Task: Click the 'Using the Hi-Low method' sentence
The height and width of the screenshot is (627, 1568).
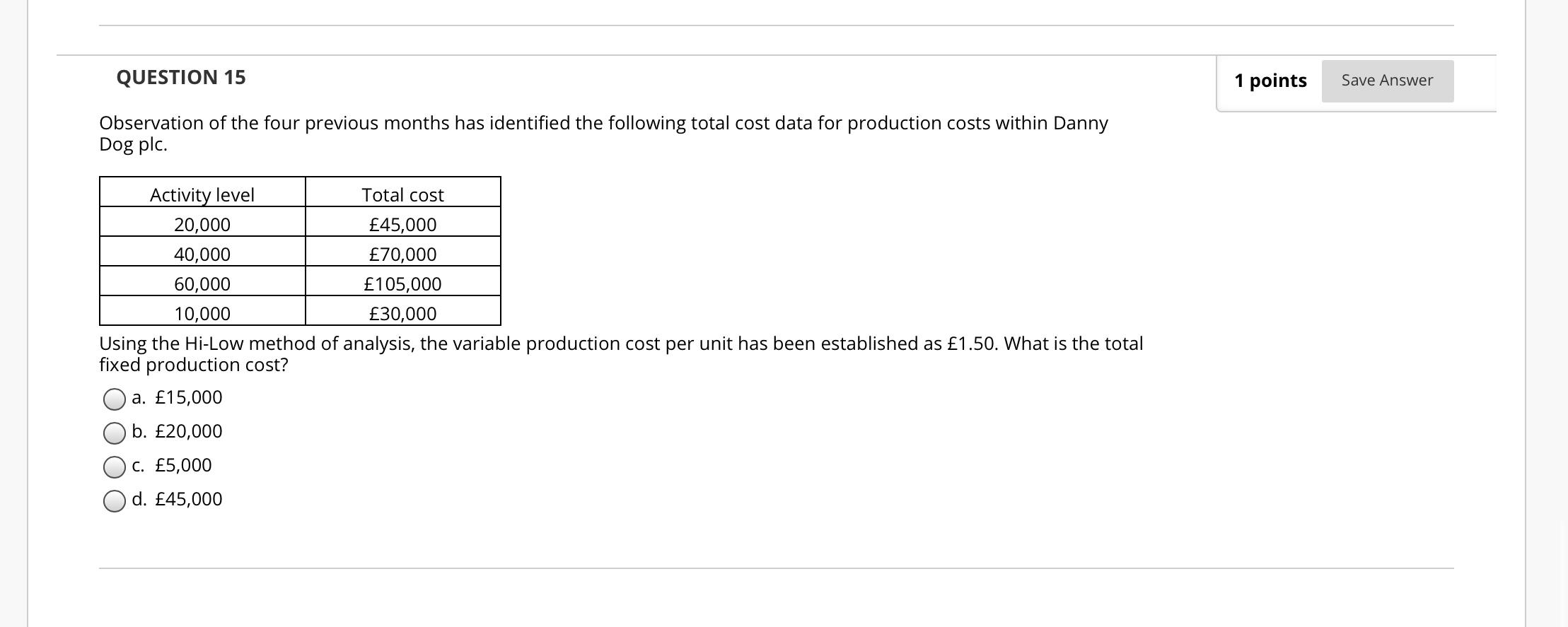Action: pyautogui.click(x=621, y=354)
